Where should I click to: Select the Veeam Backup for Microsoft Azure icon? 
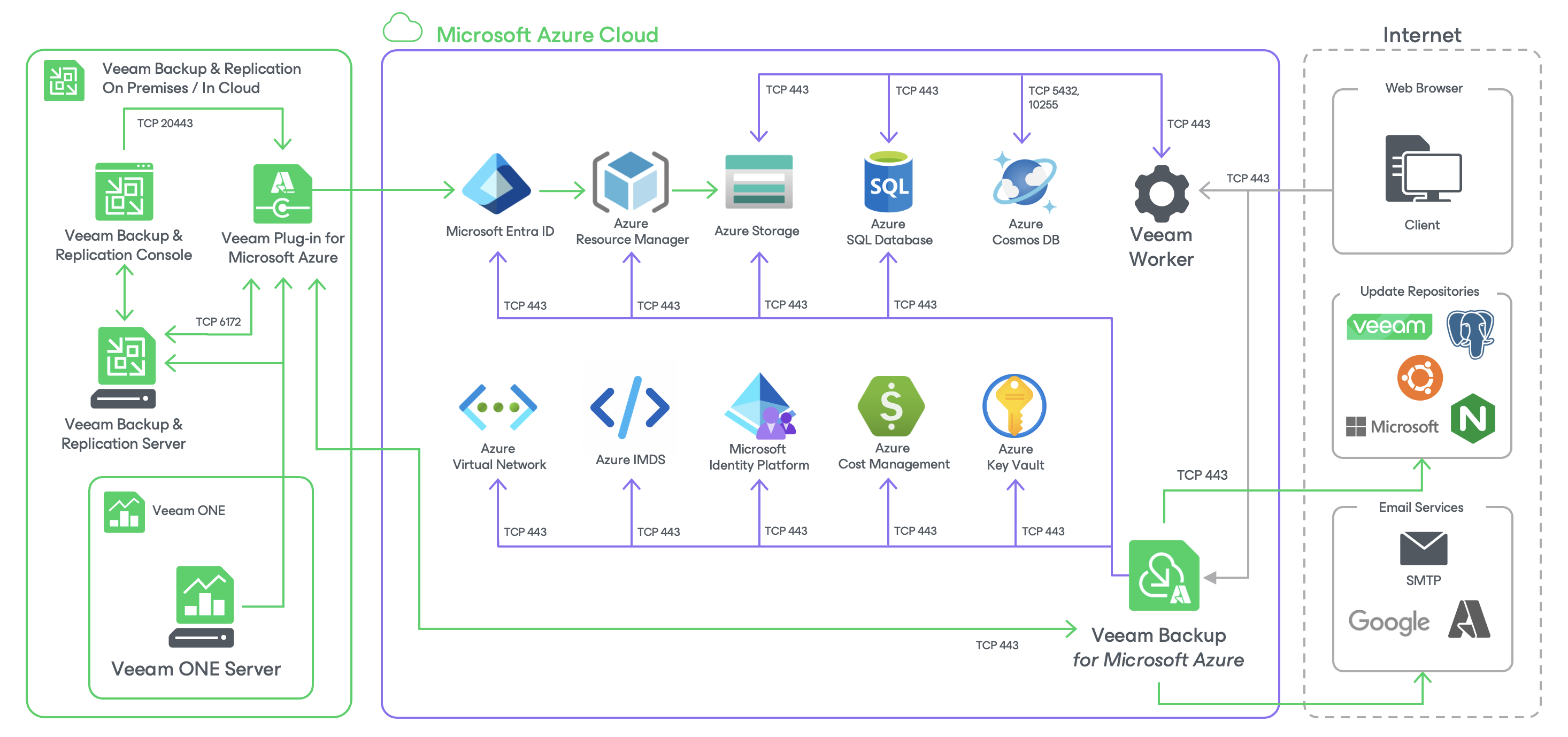[x=1164, y=575]
